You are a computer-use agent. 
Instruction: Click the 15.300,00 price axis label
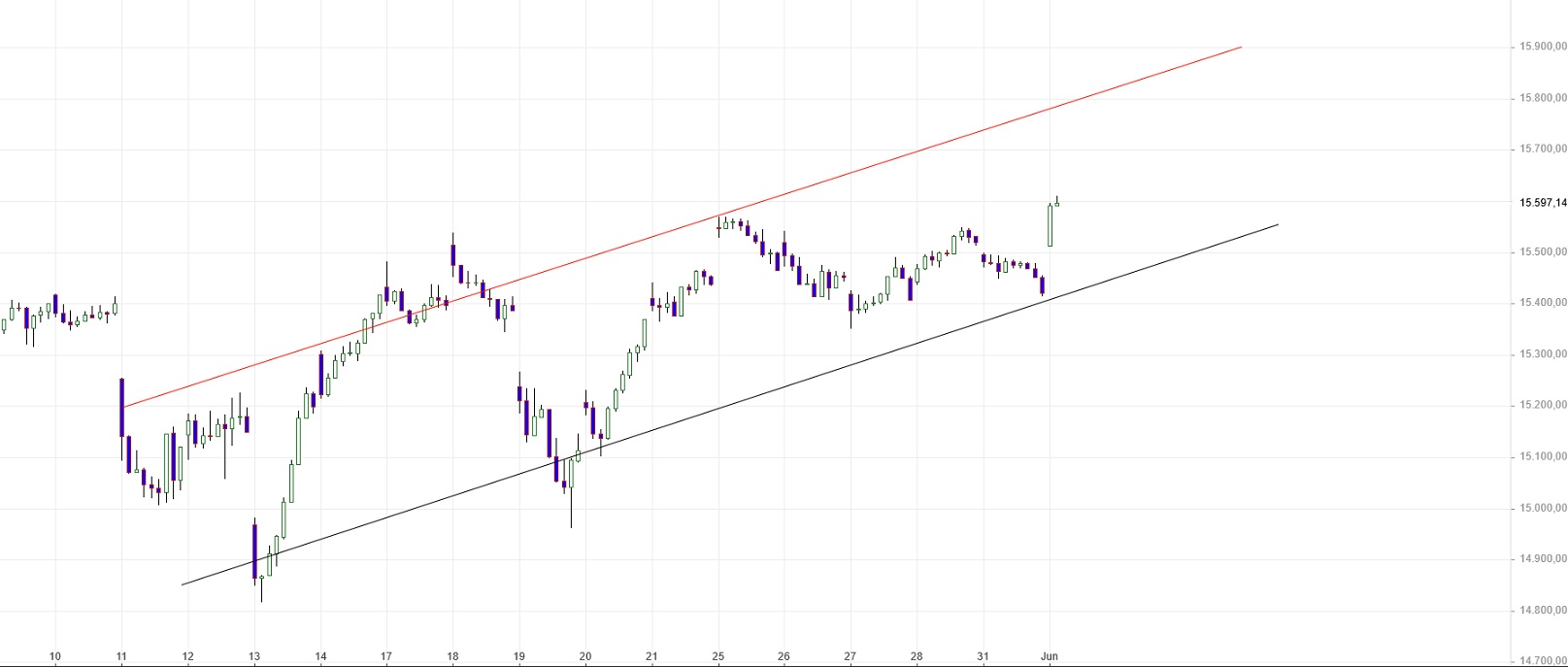1543,354
